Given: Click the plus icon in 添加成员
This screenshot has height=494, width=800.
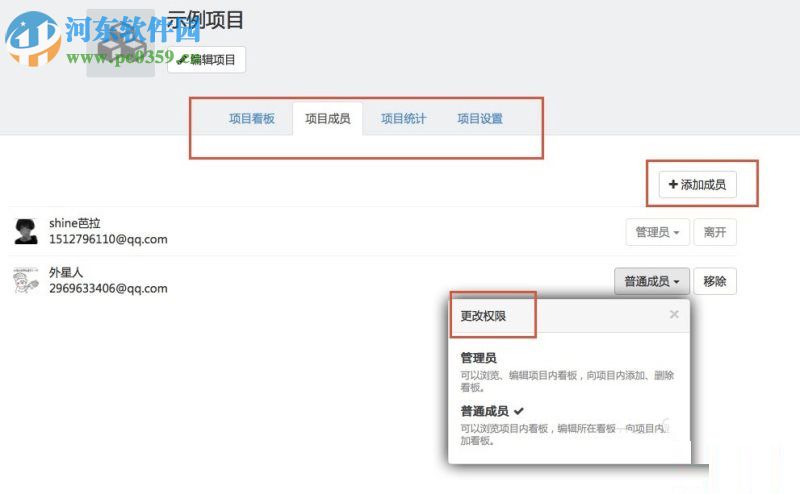Looking at the screenshot, I should point(673,184).
